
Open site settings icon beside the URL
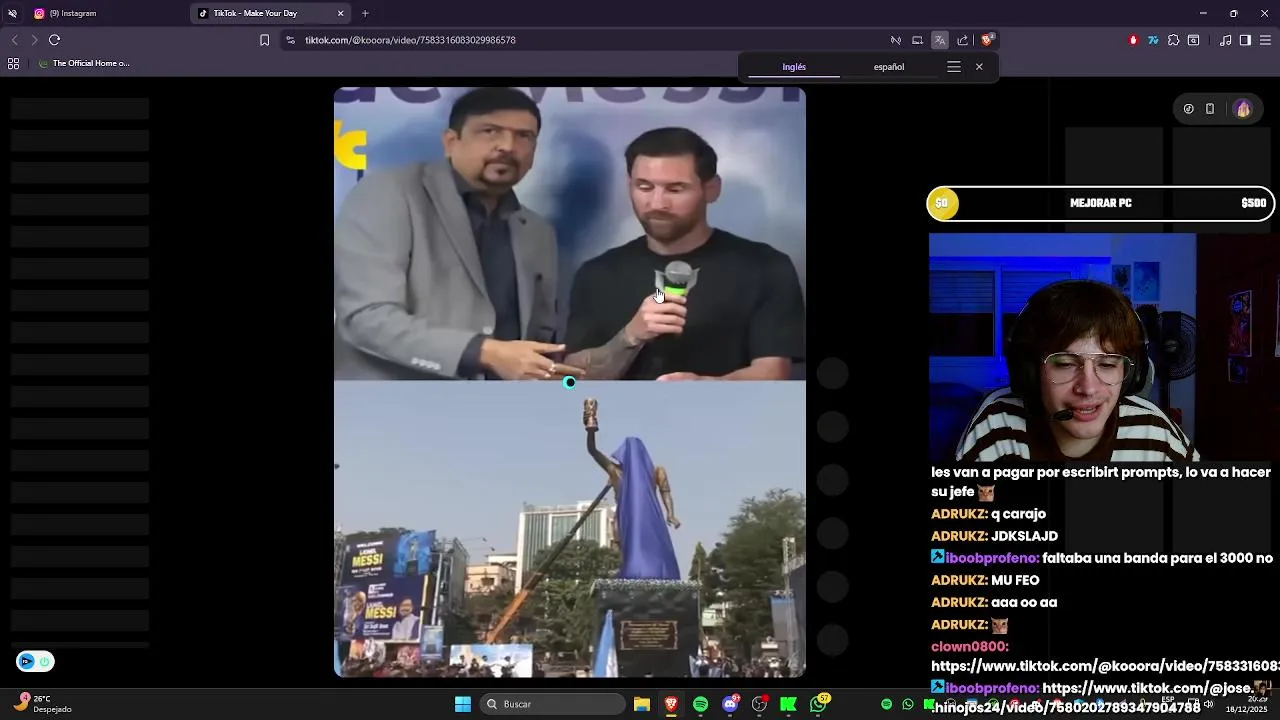[290, 40]
